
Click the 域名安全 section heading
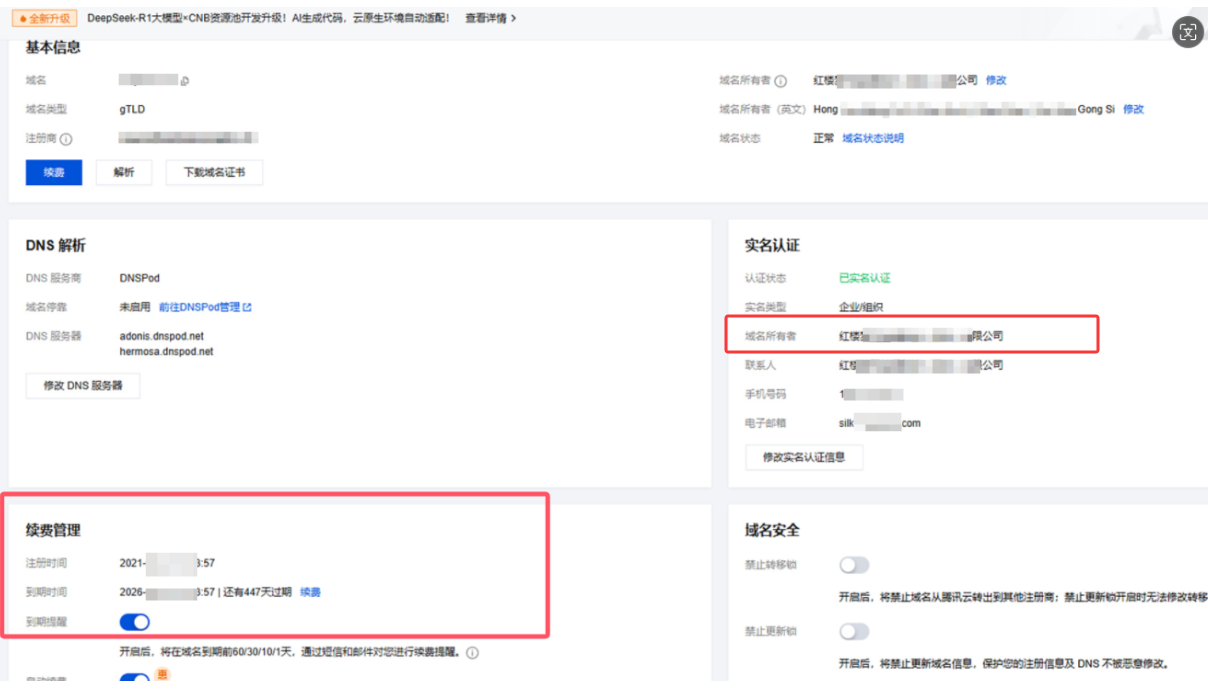[772, 530]
